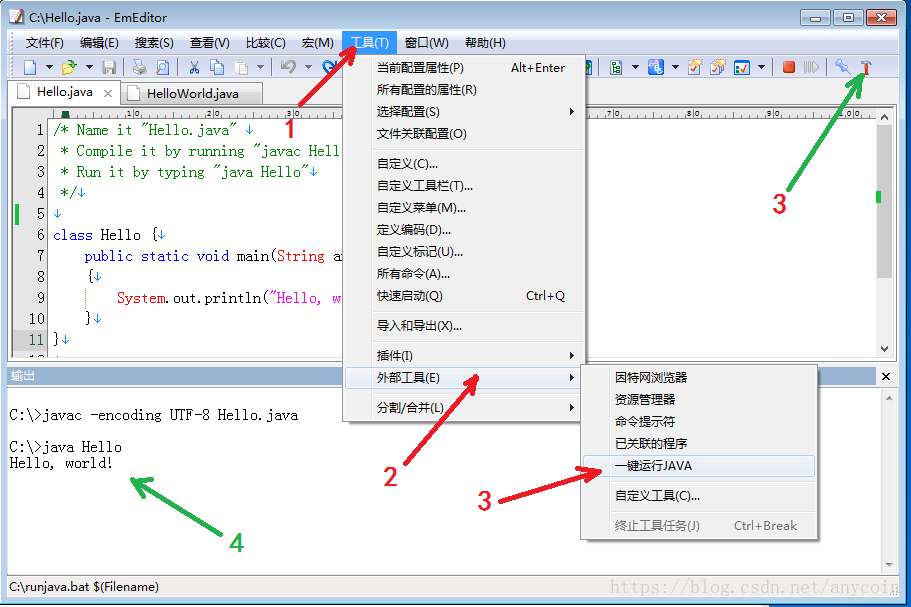
Task: Click the Cut scissors icon
Action: coord(193,67)
